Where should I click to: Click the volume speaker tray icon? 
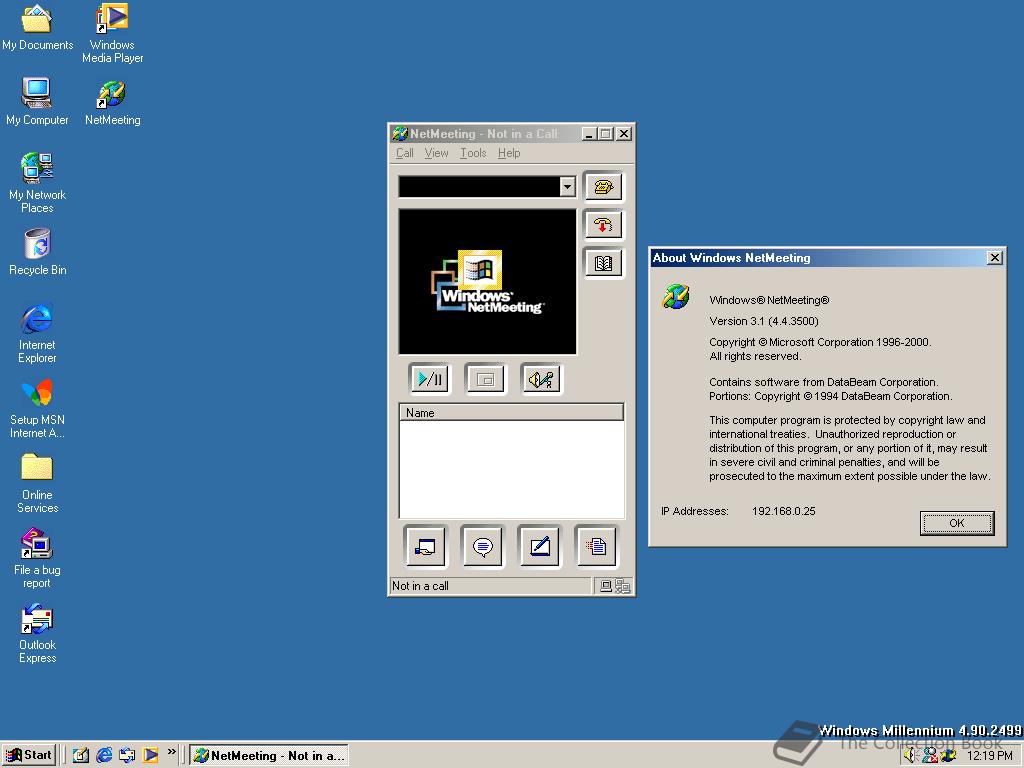click(x=910, y=756)
